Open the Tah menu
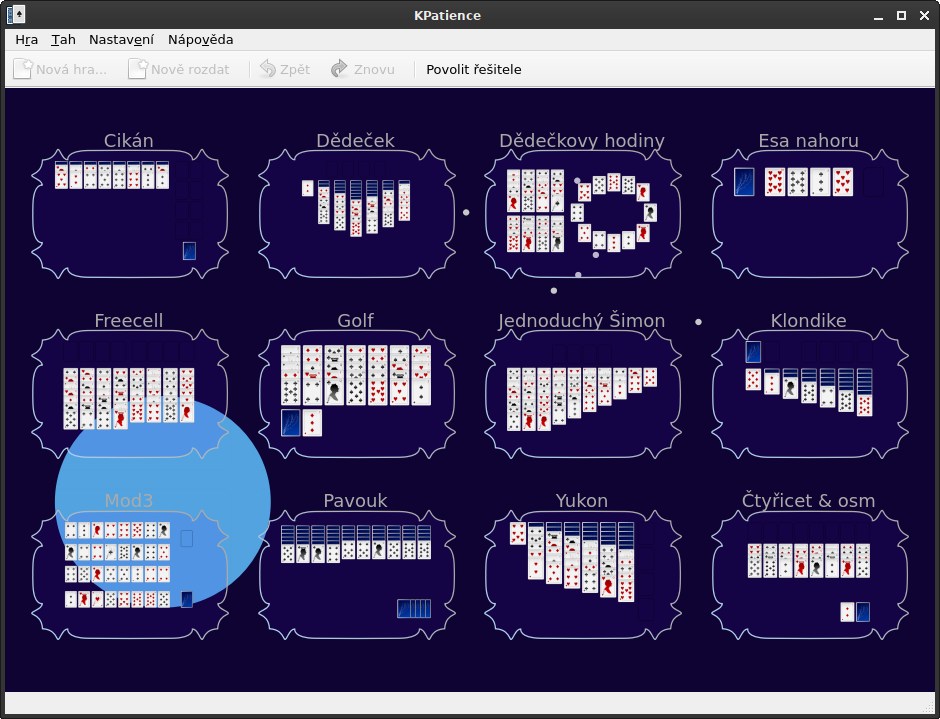Screen dimensions: 940x719 64,40
